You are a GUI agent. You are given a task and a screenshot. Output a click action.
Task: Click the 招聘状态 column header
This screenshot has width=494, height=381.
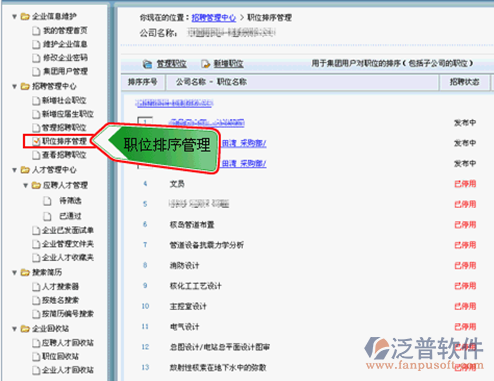464,82
